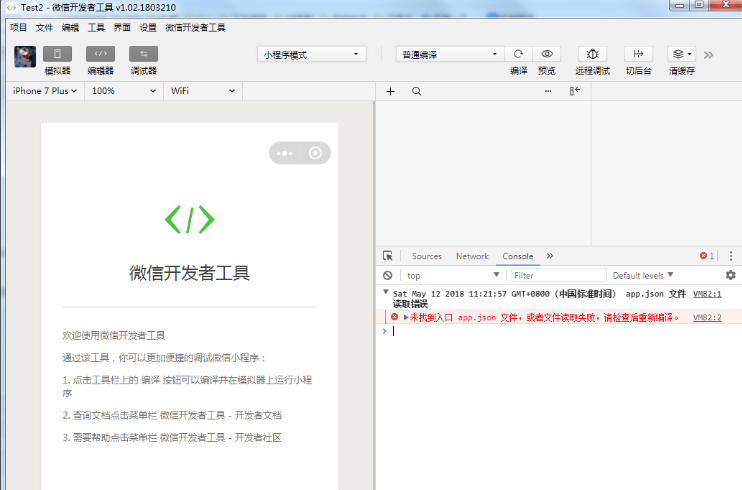Open DevTools settings gear icon
Screen dimensions: 742x490
(x=730, y=275)
